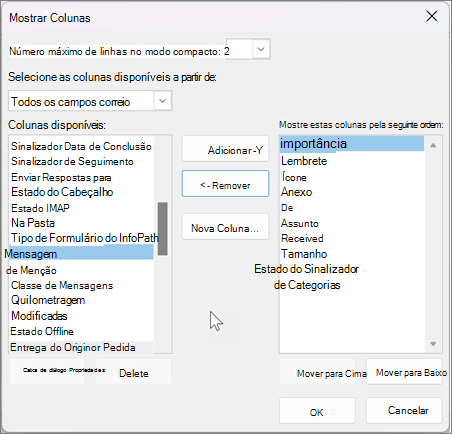Viewport: 452px width, 434px height.
Task: Select 'de Categorias' in shown columns list
Action: [307, 285]
